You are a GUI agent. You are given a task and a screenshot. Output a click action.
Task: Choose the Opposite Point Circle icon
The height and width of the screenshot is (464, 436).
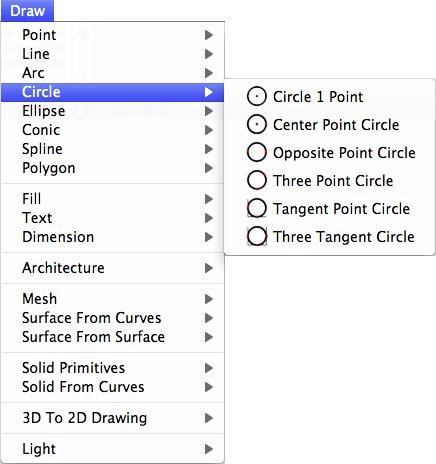pyautogui.click(x=257, y=152)
